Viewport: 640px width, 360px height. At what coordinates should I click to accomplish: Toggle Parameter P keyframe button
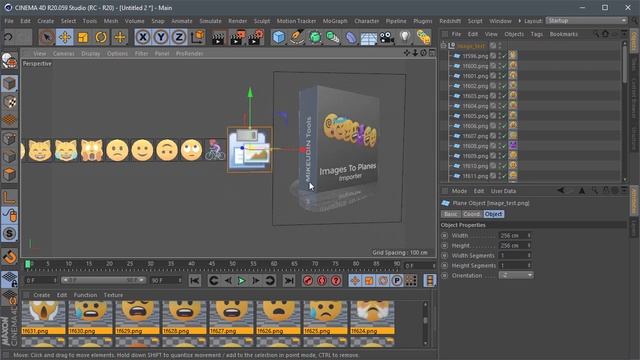point(397,280)
